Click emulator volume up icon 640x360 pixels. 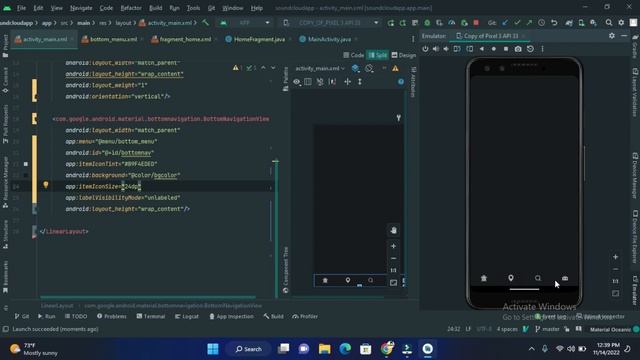pyautogui.click(x=436, y=49)
